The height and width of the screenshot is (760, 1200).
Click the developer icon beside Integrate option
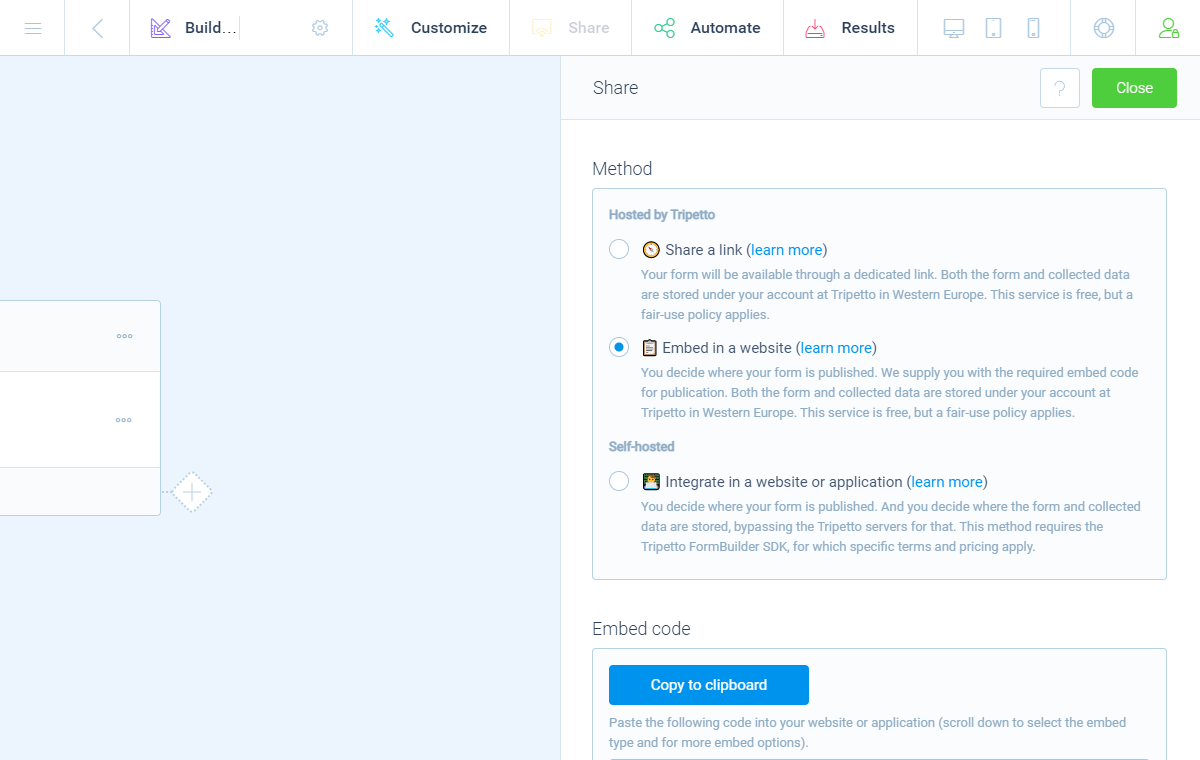click(x=651, y=482)
